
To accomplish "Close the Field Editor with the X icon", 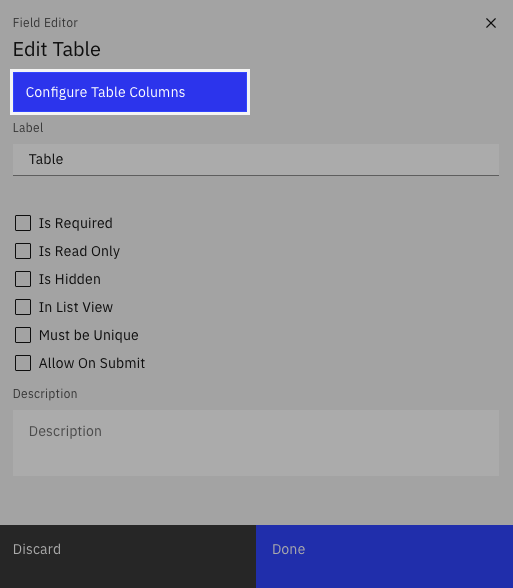I will [x=490, y=23].
